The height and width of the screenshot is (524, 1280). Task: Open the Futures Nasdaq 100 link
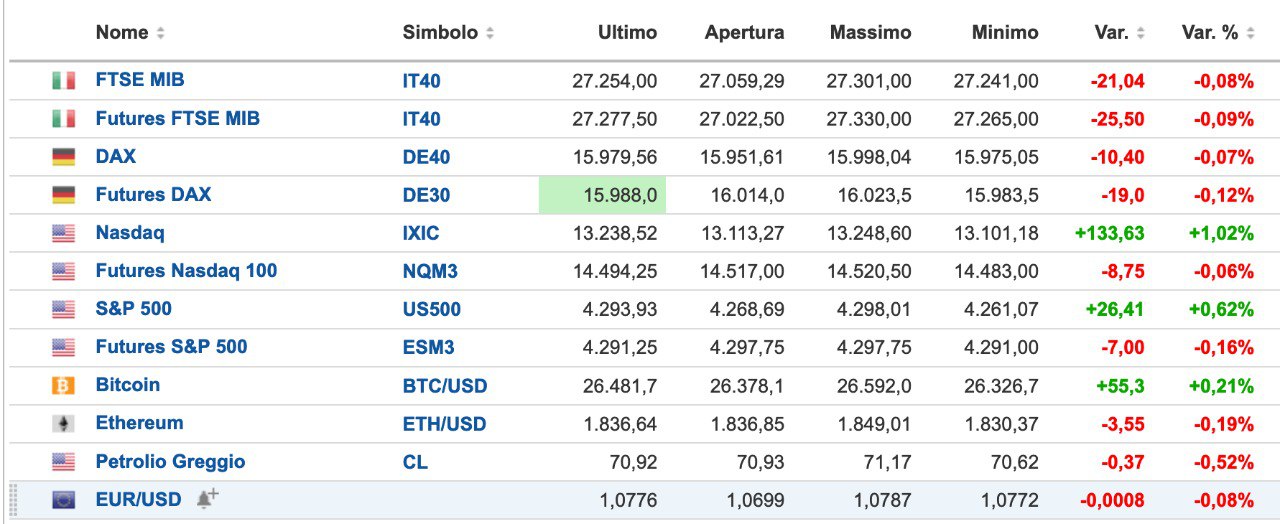click(x=186, y=271)
